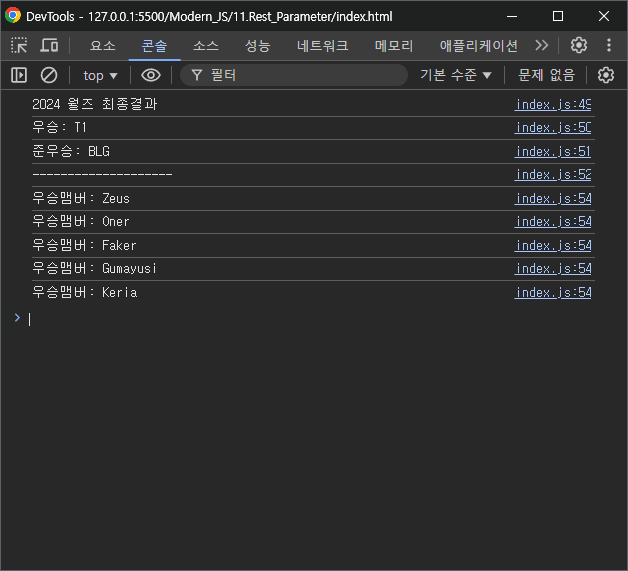This screenshot has height=571, width=628.
Task: Open index.js:54 link on the Zeus row
Action: tap(553, 199)
